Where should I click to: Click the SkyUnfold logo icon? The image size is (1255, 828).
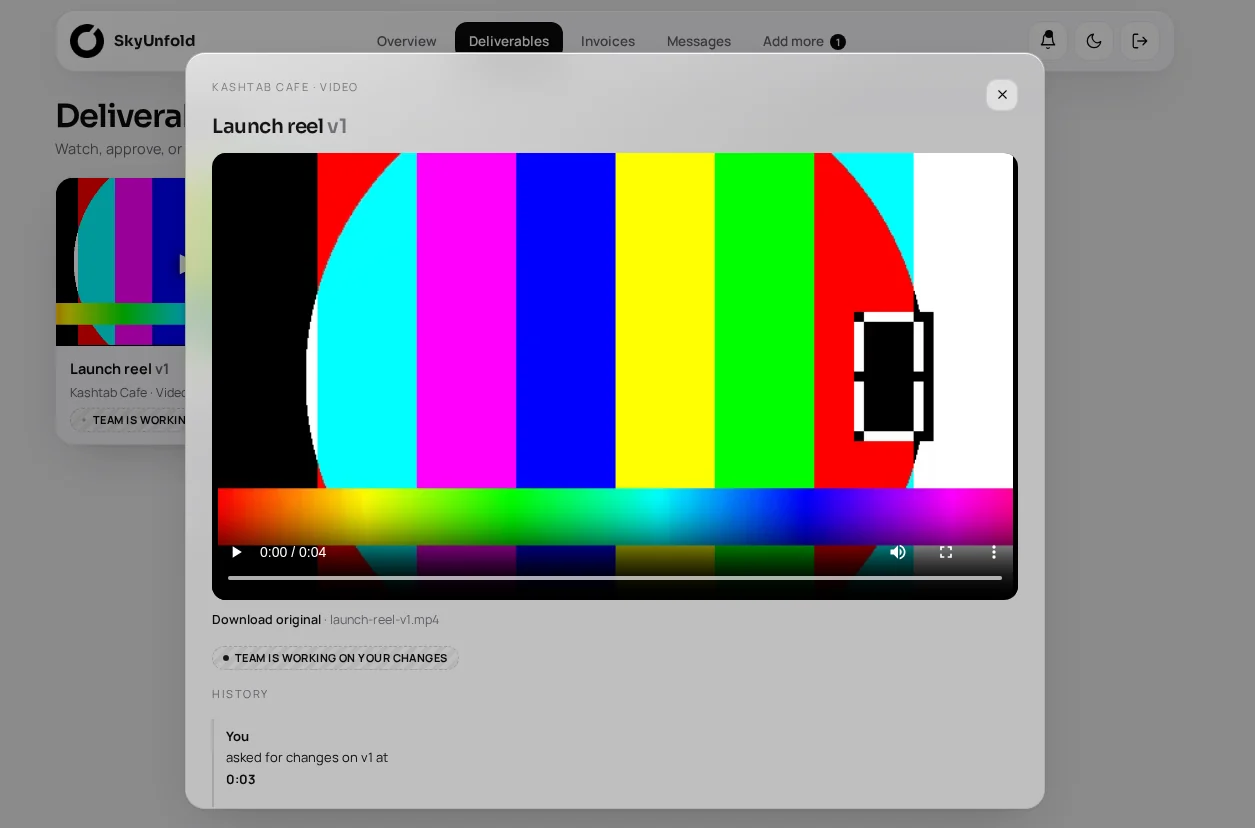coord(87,41)
